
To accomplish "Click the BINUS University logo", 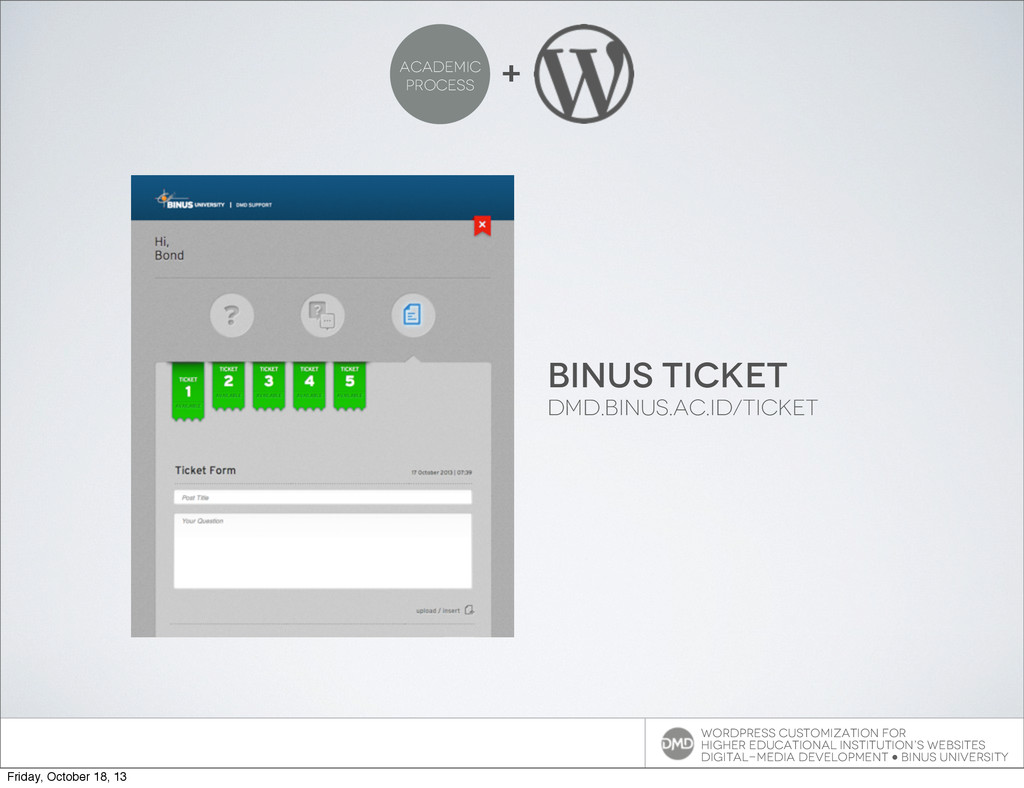I will (189, 200).
